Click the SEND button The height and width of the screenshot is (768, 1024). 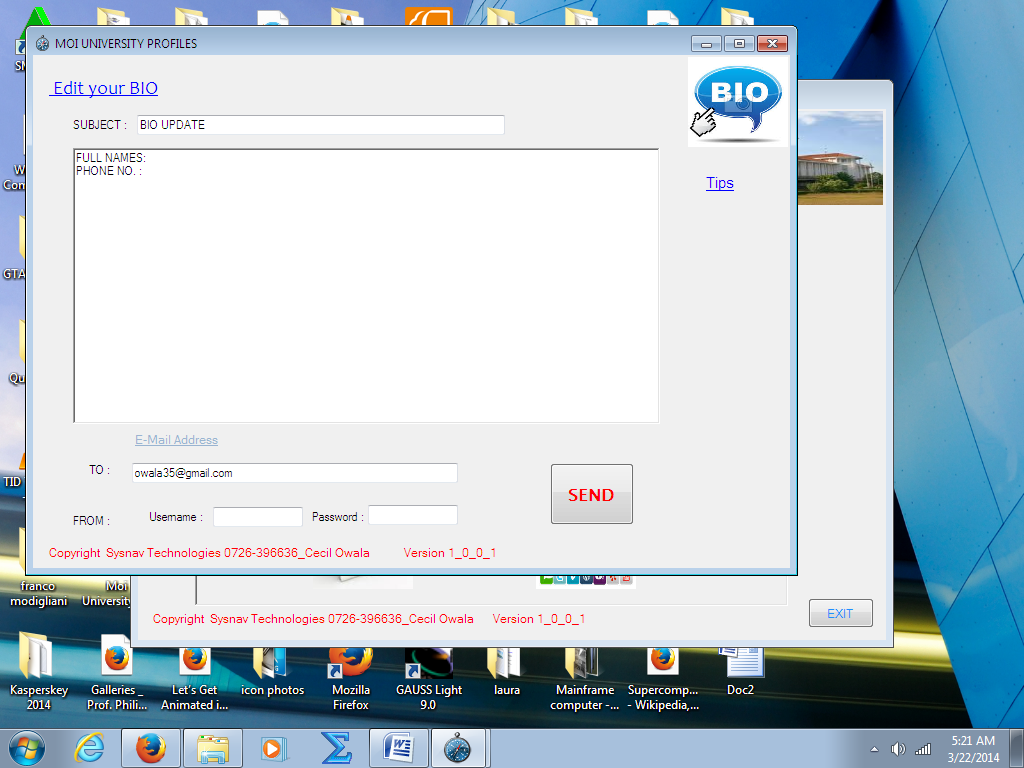click(x=592, y=494)
